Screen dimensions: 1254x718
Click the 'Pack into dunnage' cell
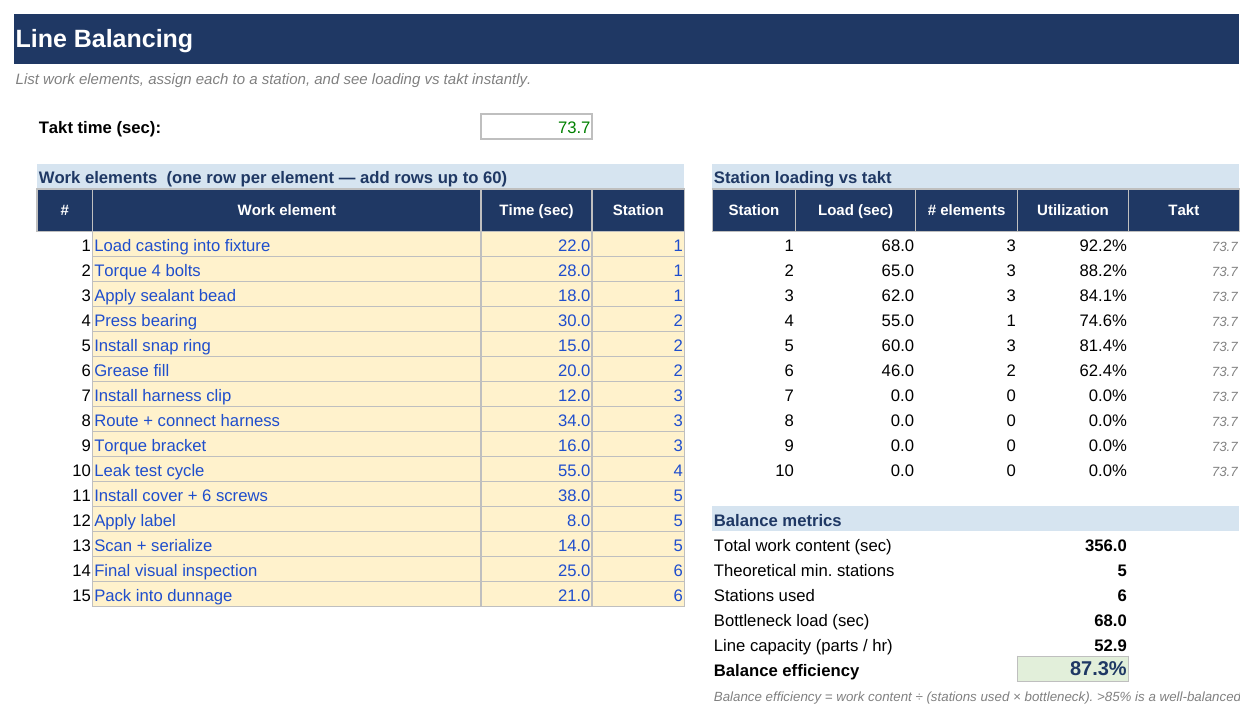pyautogui.click(x=286, y=595)
